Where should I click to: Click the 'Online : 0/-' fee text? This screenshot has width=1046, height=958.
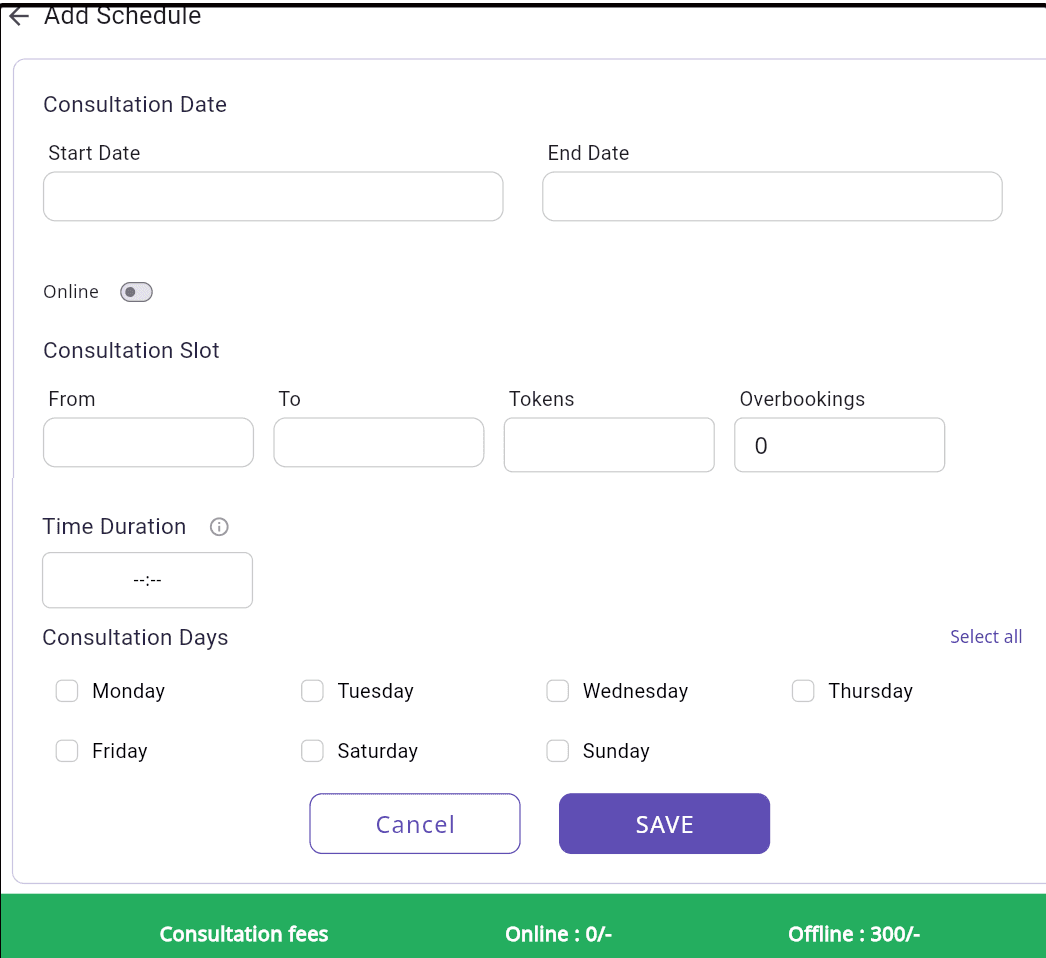click(558, 934)
